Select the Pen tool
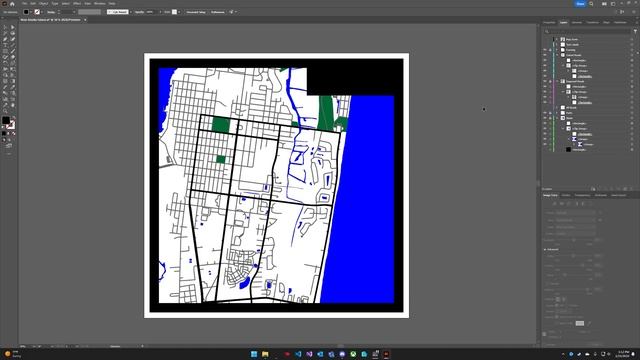640x360 pixels. pos(5,39)
